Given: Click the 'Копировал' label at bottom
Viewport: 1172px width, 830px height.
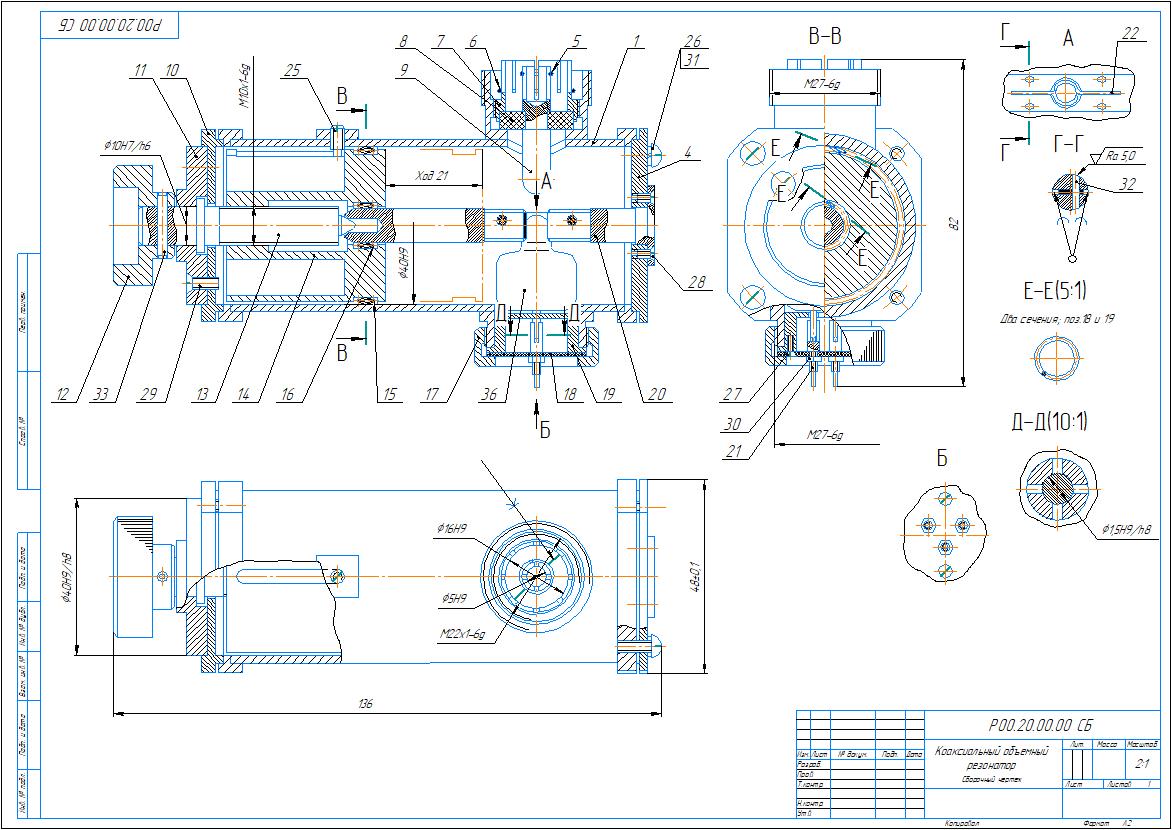Looking at the screenshot, I should pos(960,823).
